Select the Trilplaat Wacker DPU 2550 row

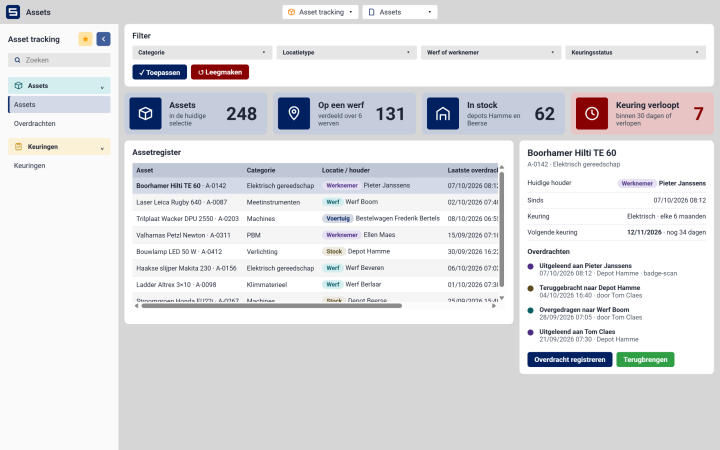click(315, 219)
